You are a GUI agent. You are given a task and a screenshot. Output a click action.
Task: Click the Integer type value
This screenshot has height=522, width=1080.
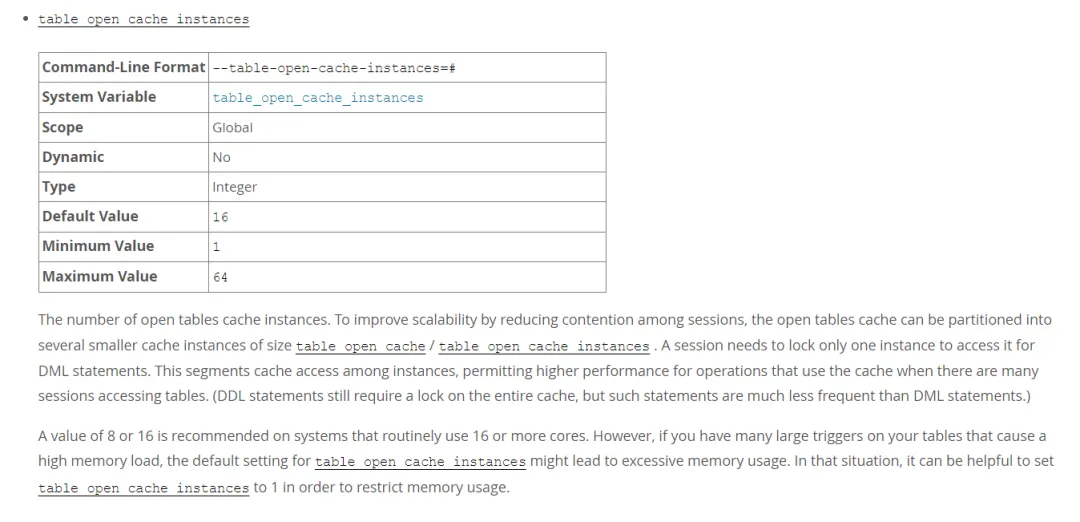(x=234, y=187)
